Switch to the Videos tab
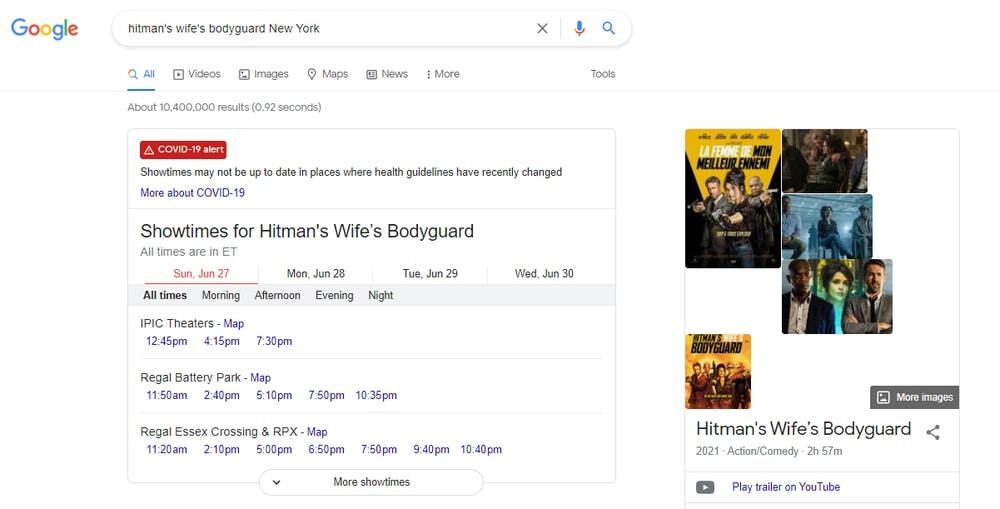1000x509 pixels. pyautogui.click(x=196, y=74)
